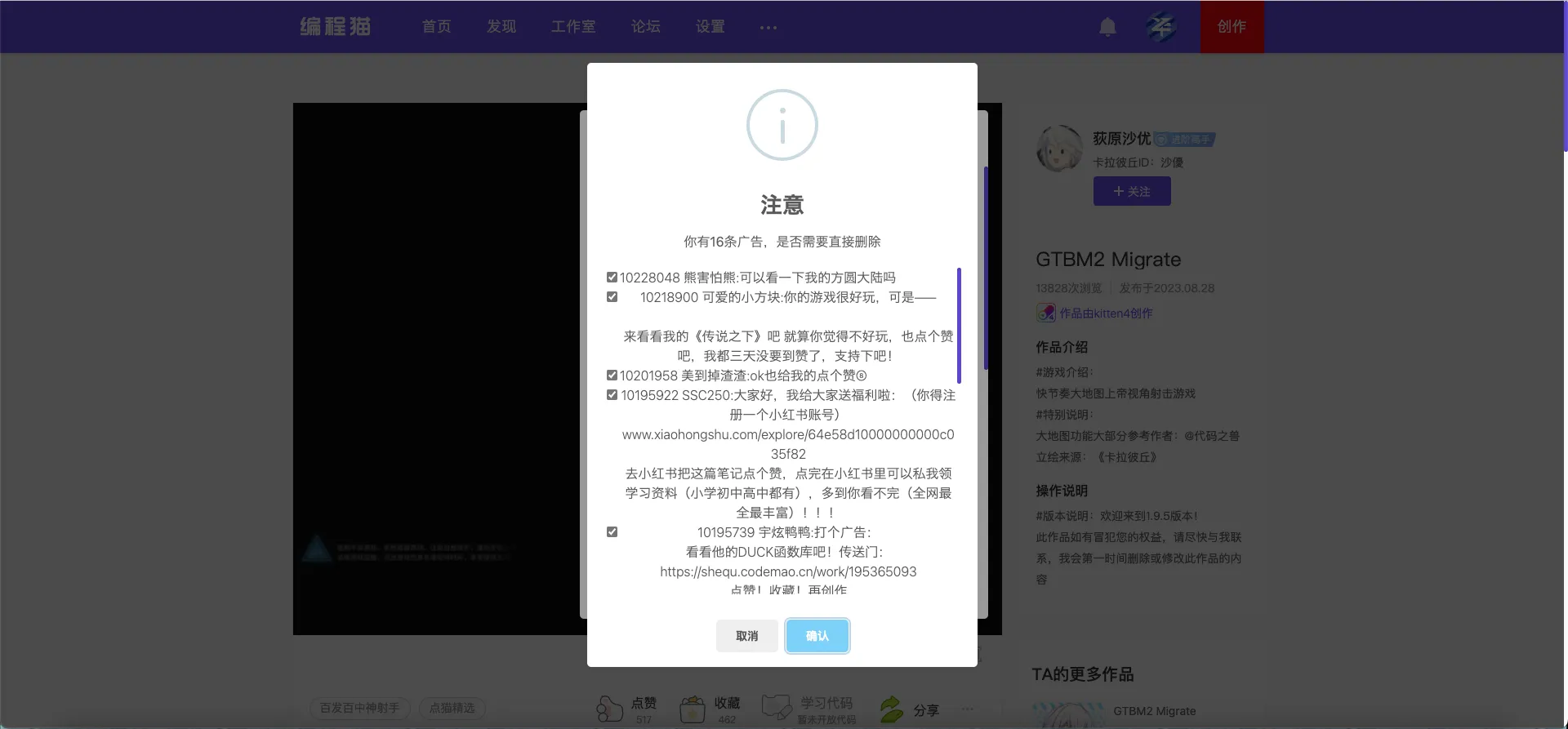Open the user avatar menu
1568x729 pixels.
pyautogui.click(x=1160, y=27)
